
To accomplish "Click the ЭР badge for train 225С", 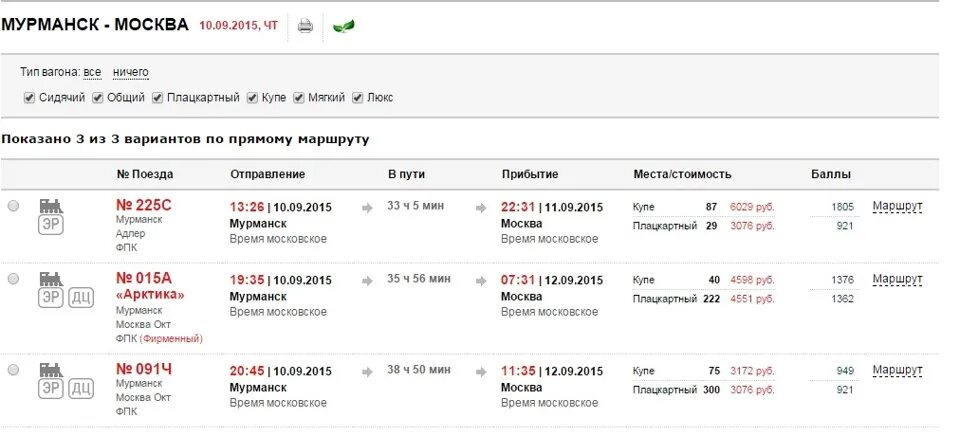I will tap(50, 225).
